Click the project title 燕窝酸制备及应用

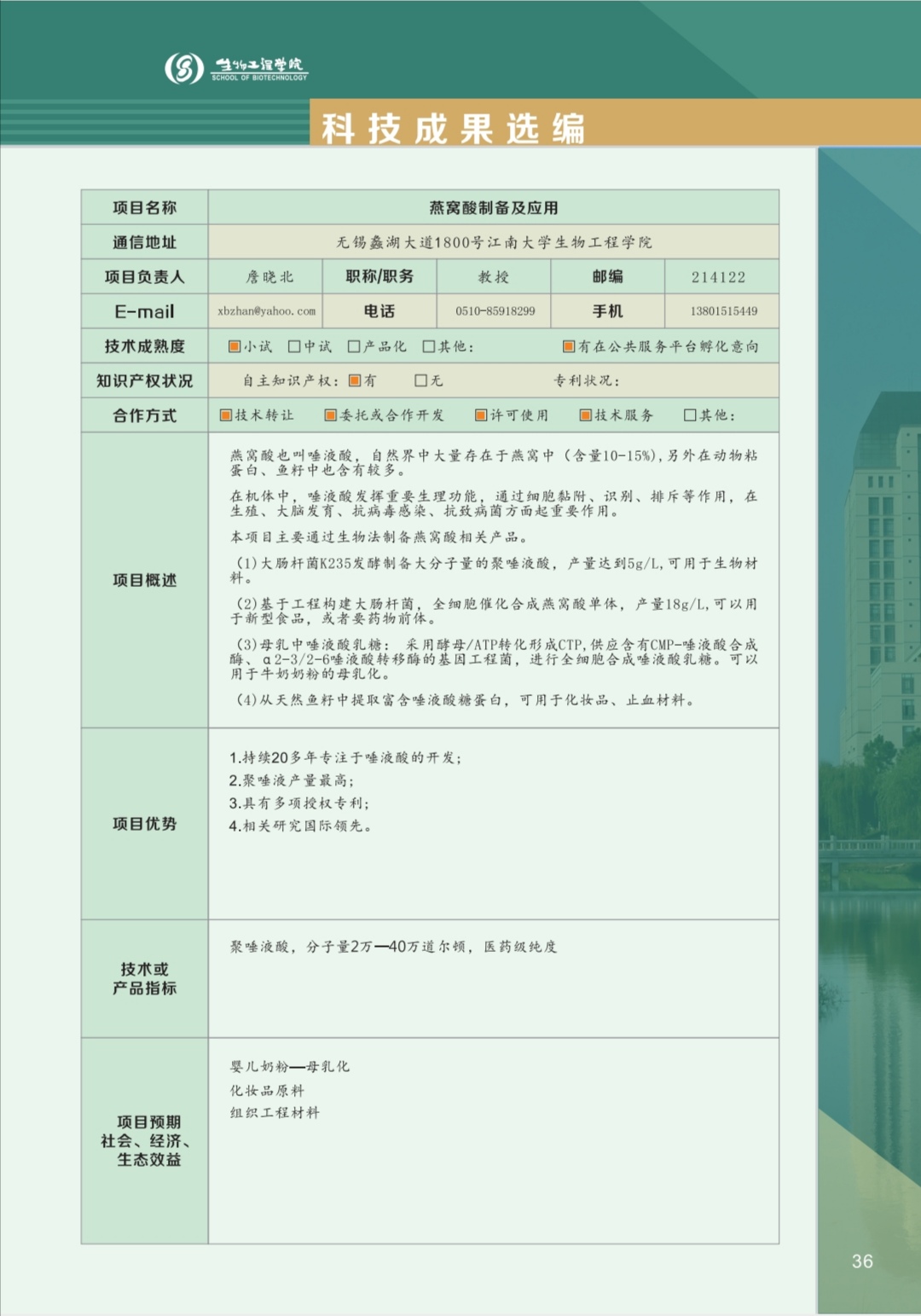493,207
